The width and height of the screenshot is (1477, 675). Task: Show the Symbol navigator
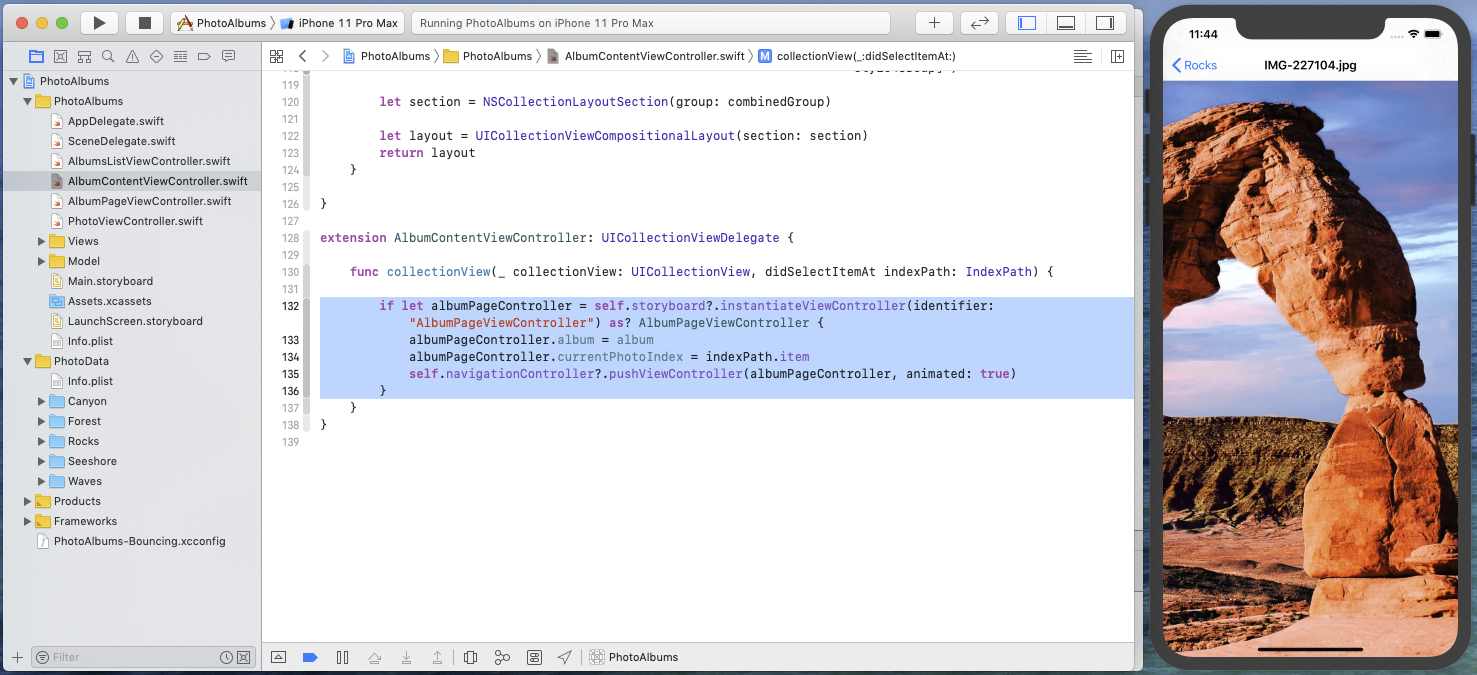click(85, 56)
